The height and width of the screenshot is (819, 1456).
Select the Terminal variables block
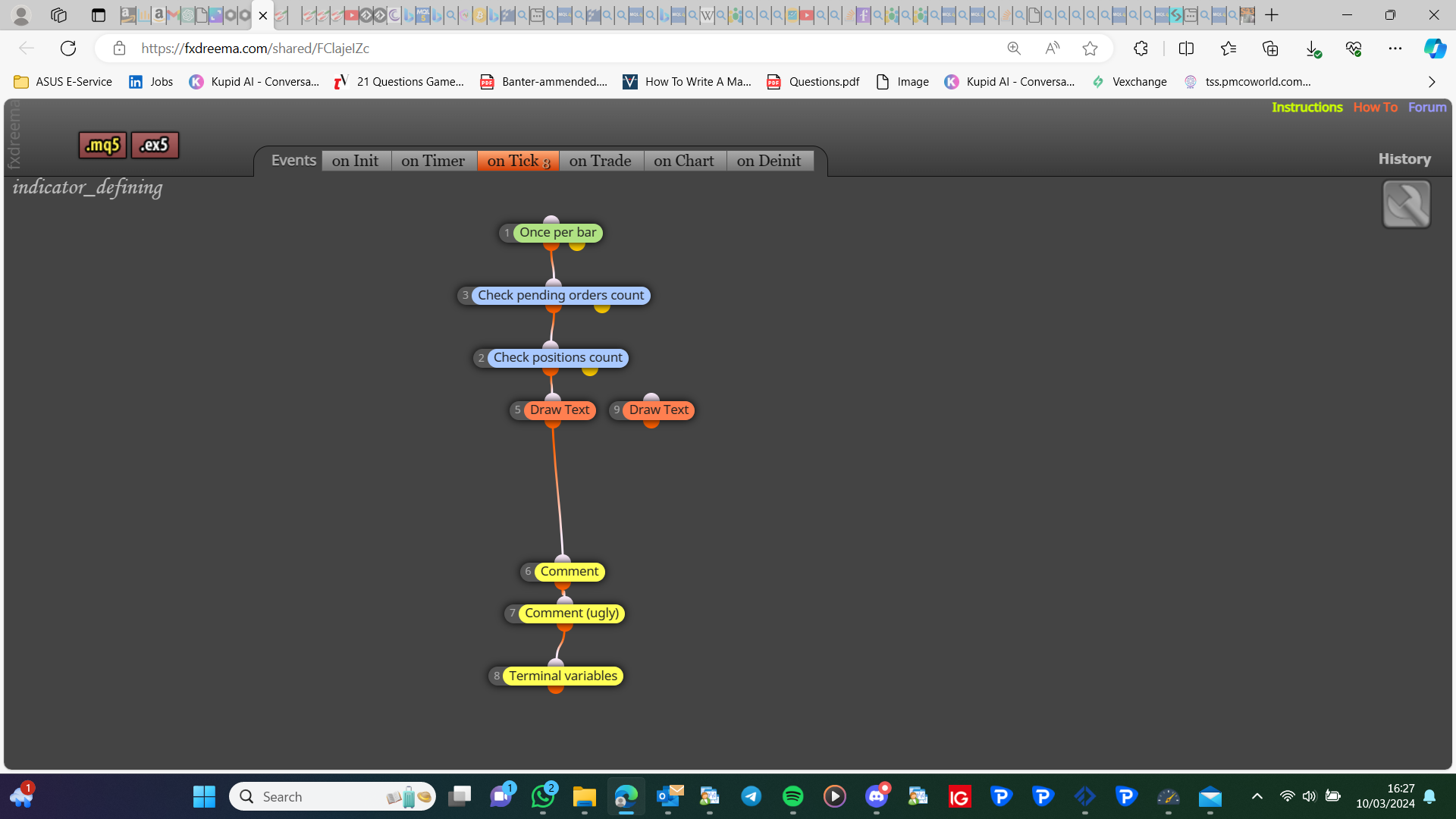(563, 676)
